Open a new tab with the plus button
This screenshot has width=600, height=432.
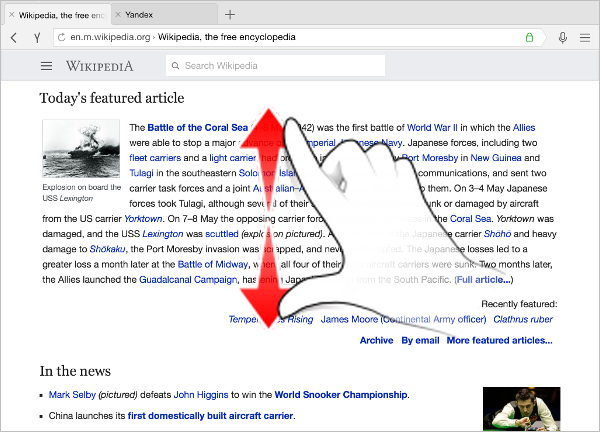230,15
